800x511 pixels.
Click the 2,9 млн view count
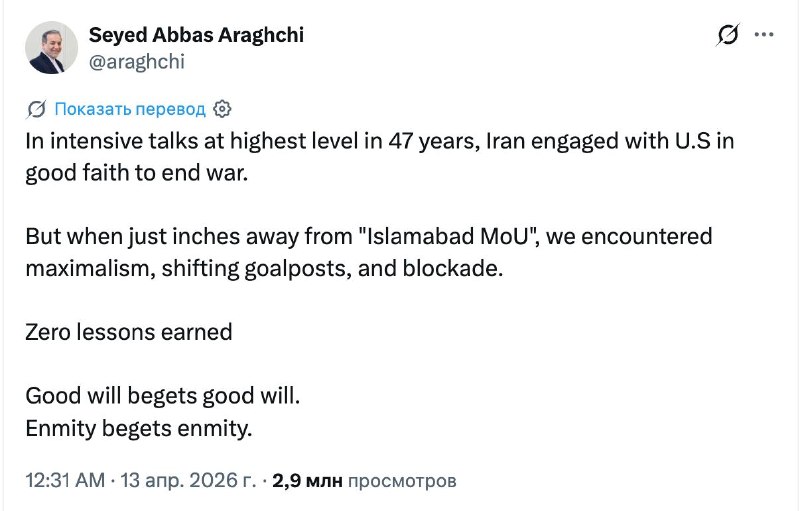[306, 480]
